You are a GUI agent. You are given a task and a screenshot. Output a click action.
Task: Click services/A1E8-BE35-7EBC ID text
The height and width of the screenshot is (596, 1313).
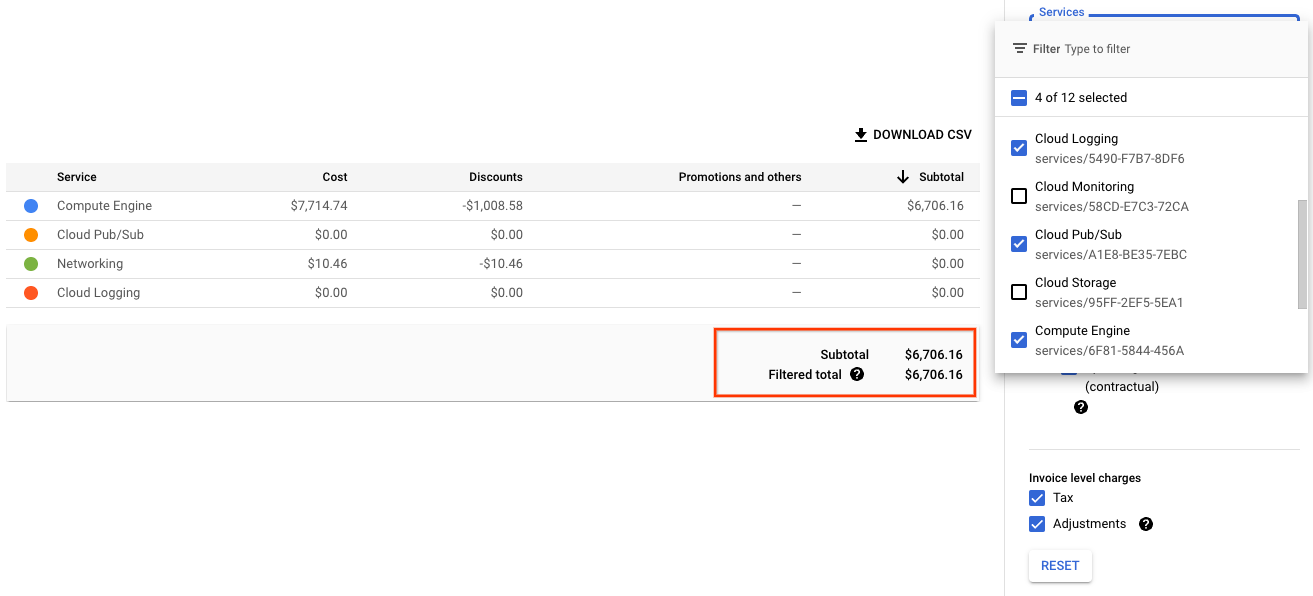(1111, 254)
